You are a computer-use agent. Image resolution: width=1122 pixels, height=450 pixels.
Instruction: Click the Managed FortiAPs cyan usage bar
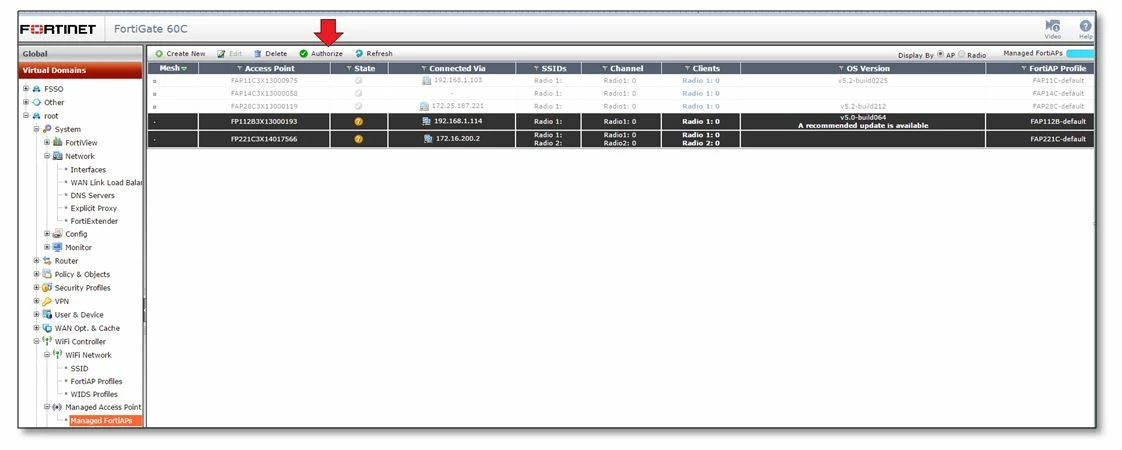point(1080,54)
